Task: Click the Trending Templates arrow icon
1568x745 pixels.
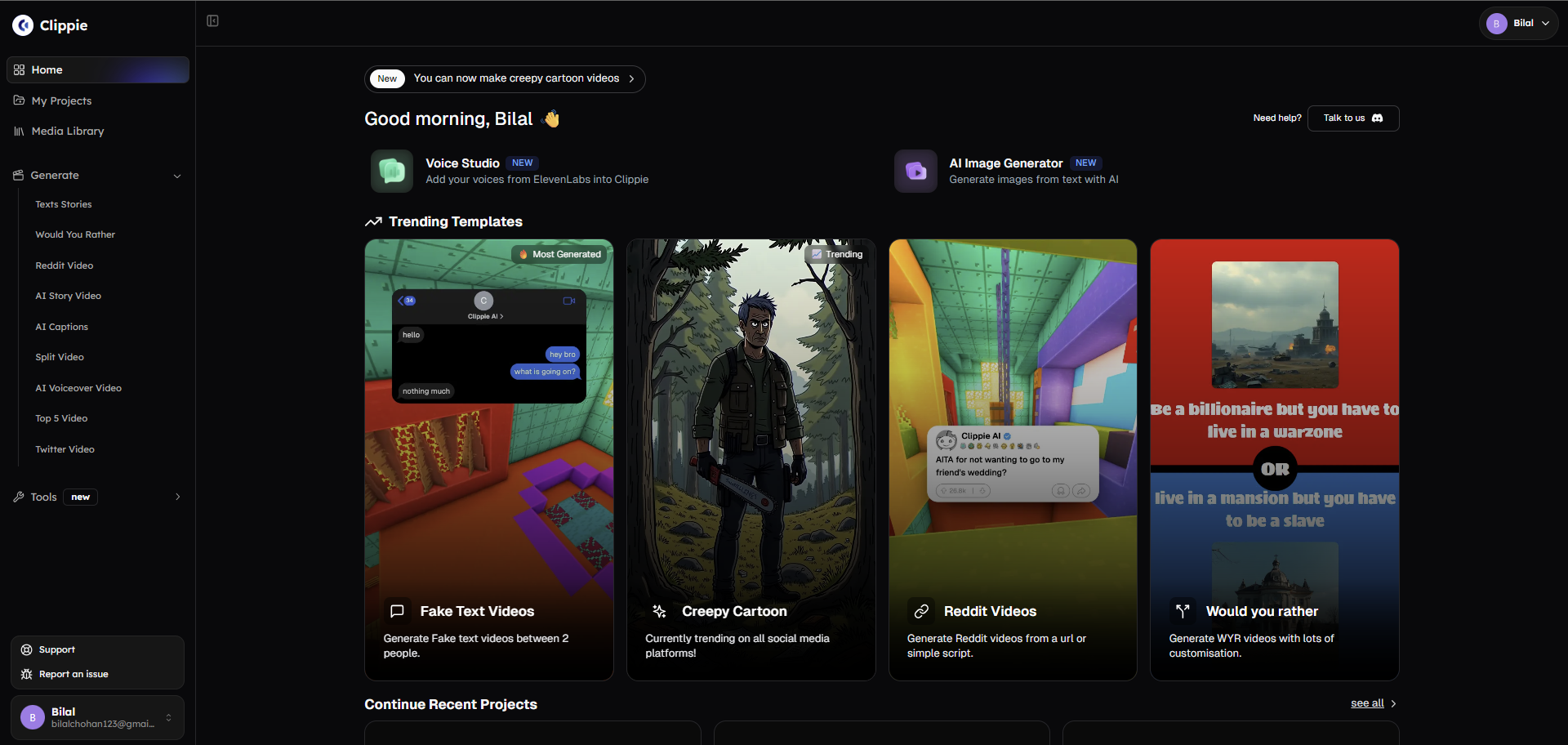Action: pos(373,221)
